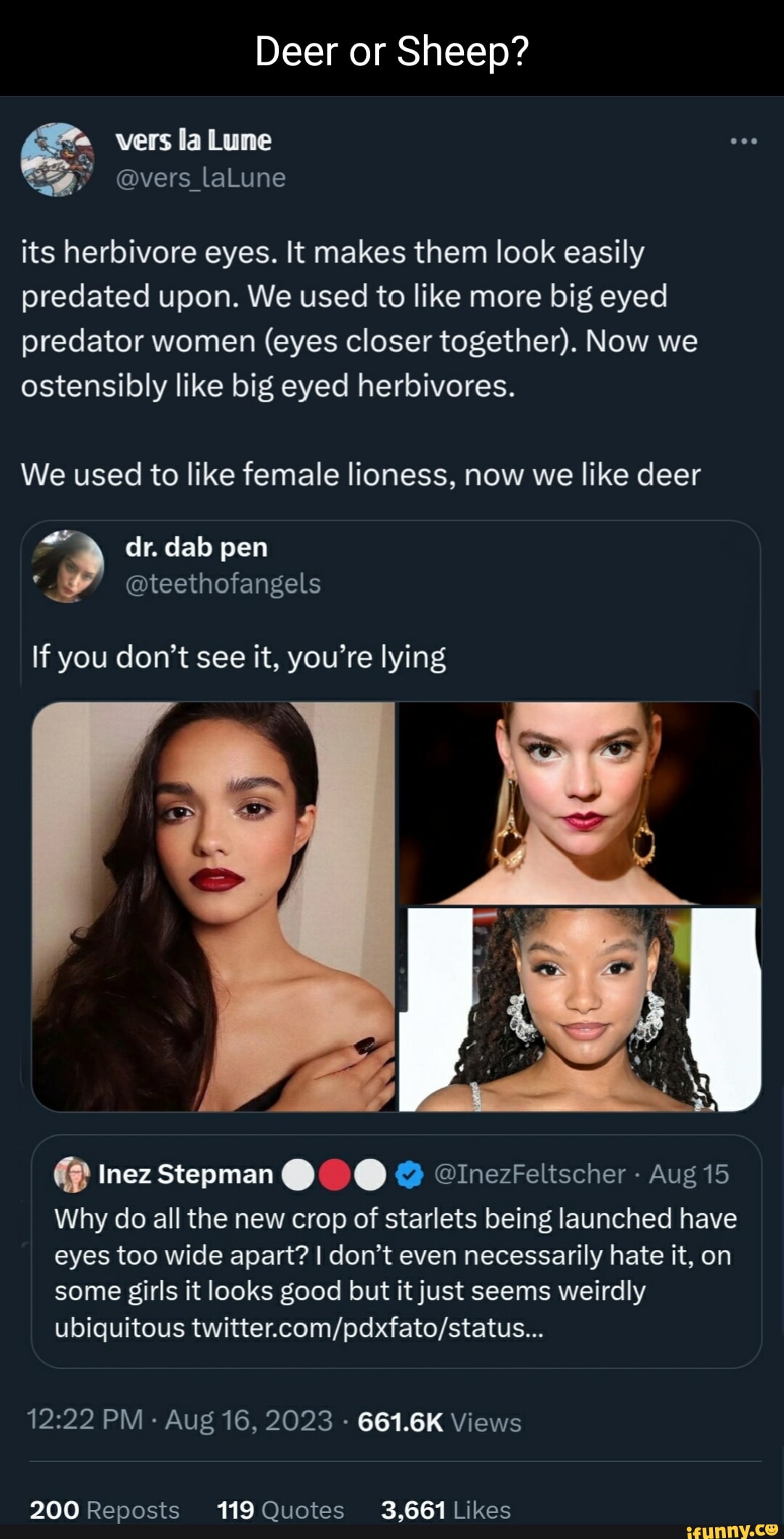This screenshot has width=784, height=1539.
Task: Open the vers la Lune display name
Action: point(193,140)
